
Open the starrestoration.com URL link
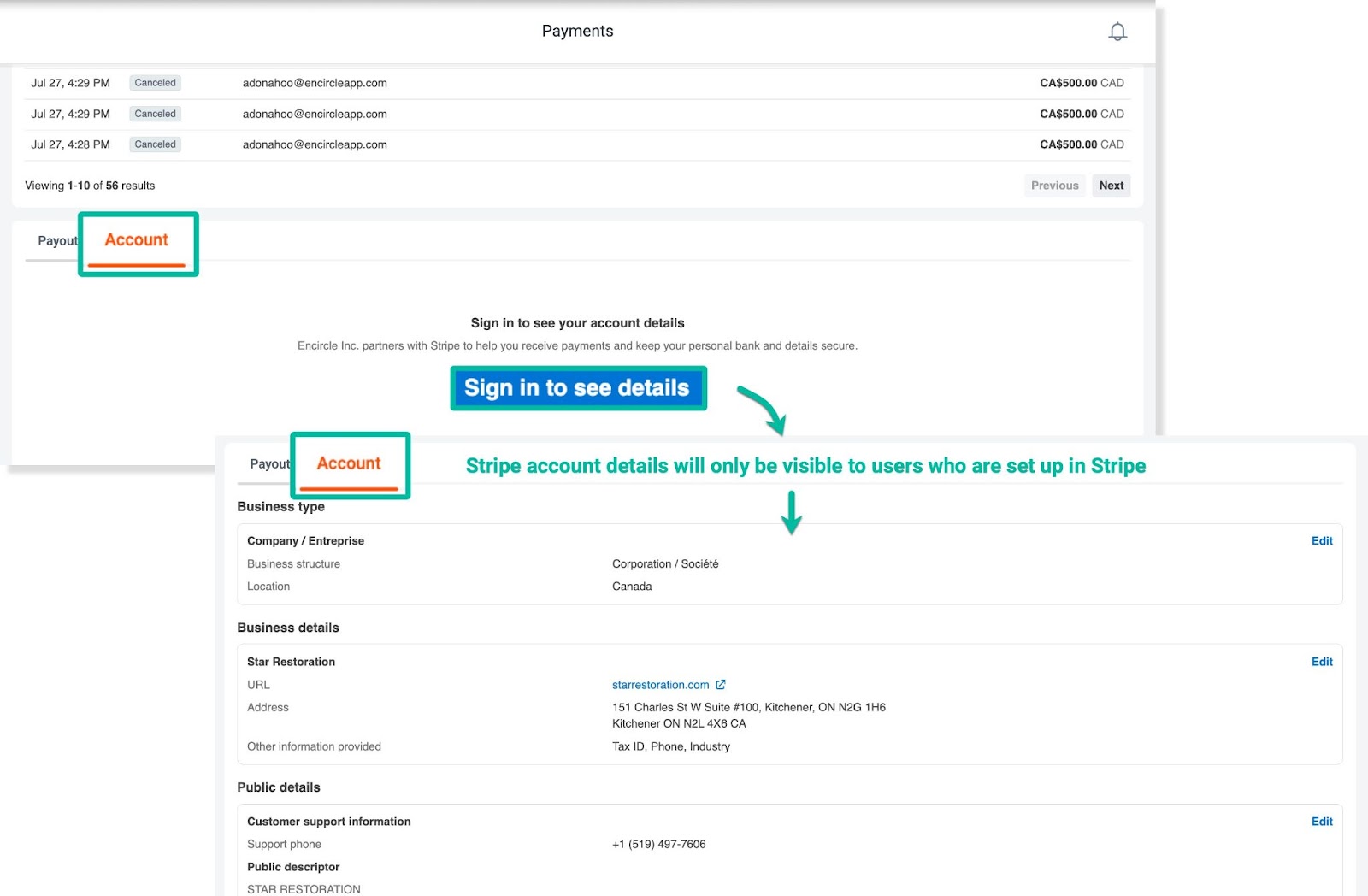coord(660,685)
